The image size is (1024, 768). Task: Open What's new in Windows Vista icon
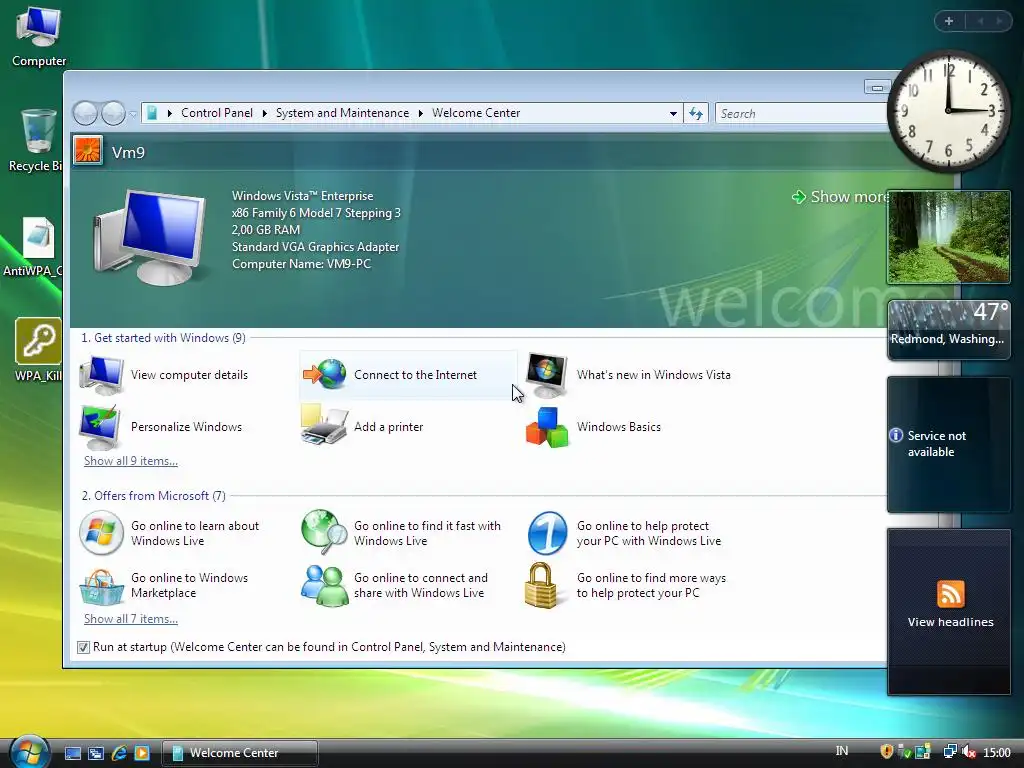click(x=547, y=375)
